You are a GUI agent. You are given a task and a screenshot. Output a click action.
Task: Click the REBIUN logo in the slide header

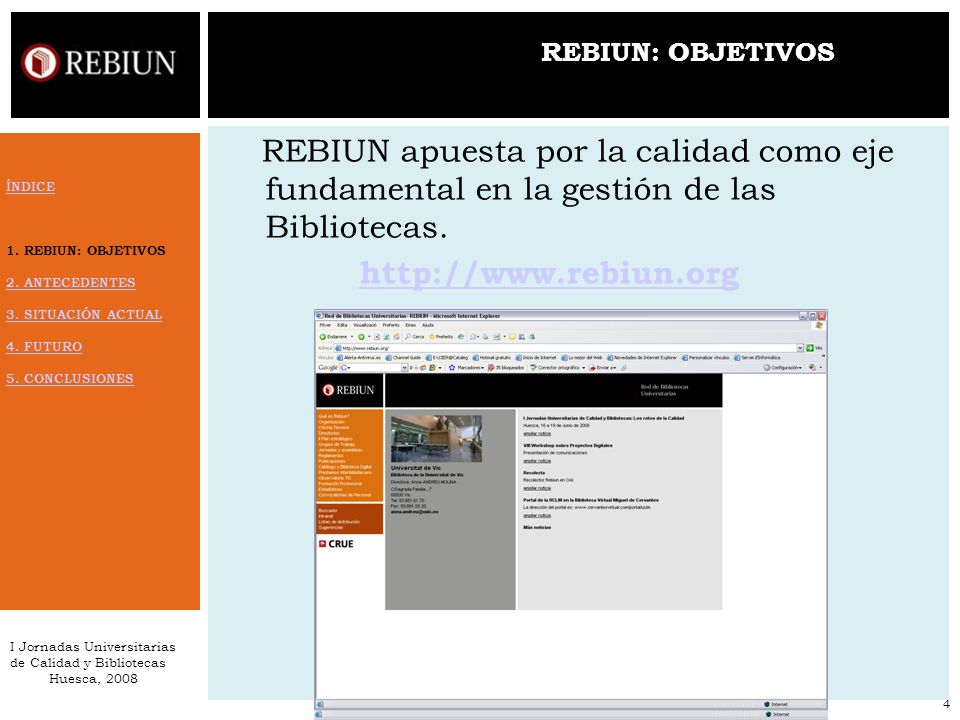[99, 62]
